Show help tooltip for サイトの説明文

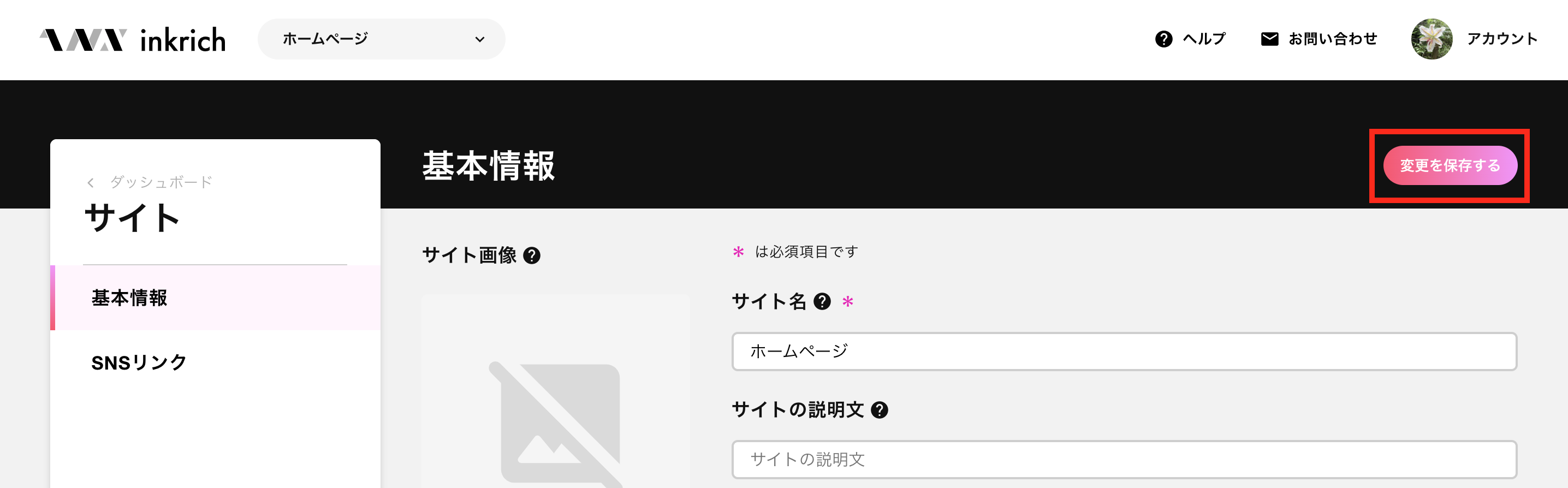point(879,410)
